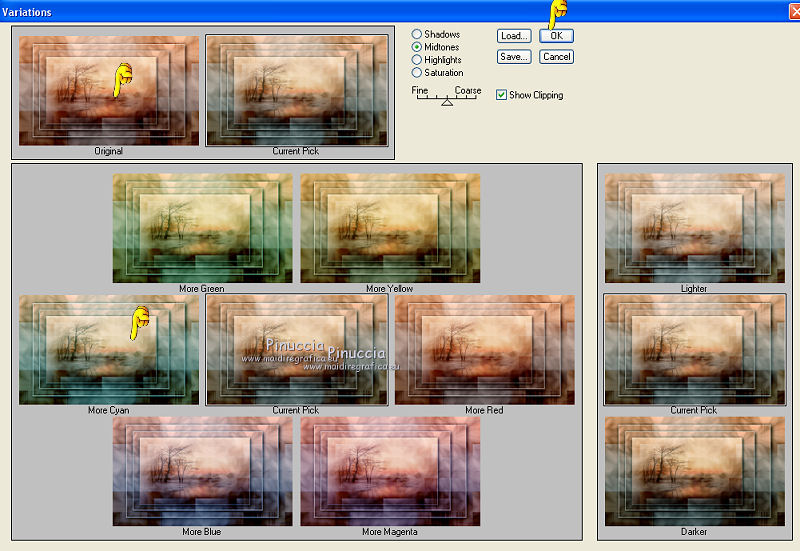The width and height of the screenshot is (800, 551).
Task: Apply the More Magenta variation
Action: click(390, 471)
